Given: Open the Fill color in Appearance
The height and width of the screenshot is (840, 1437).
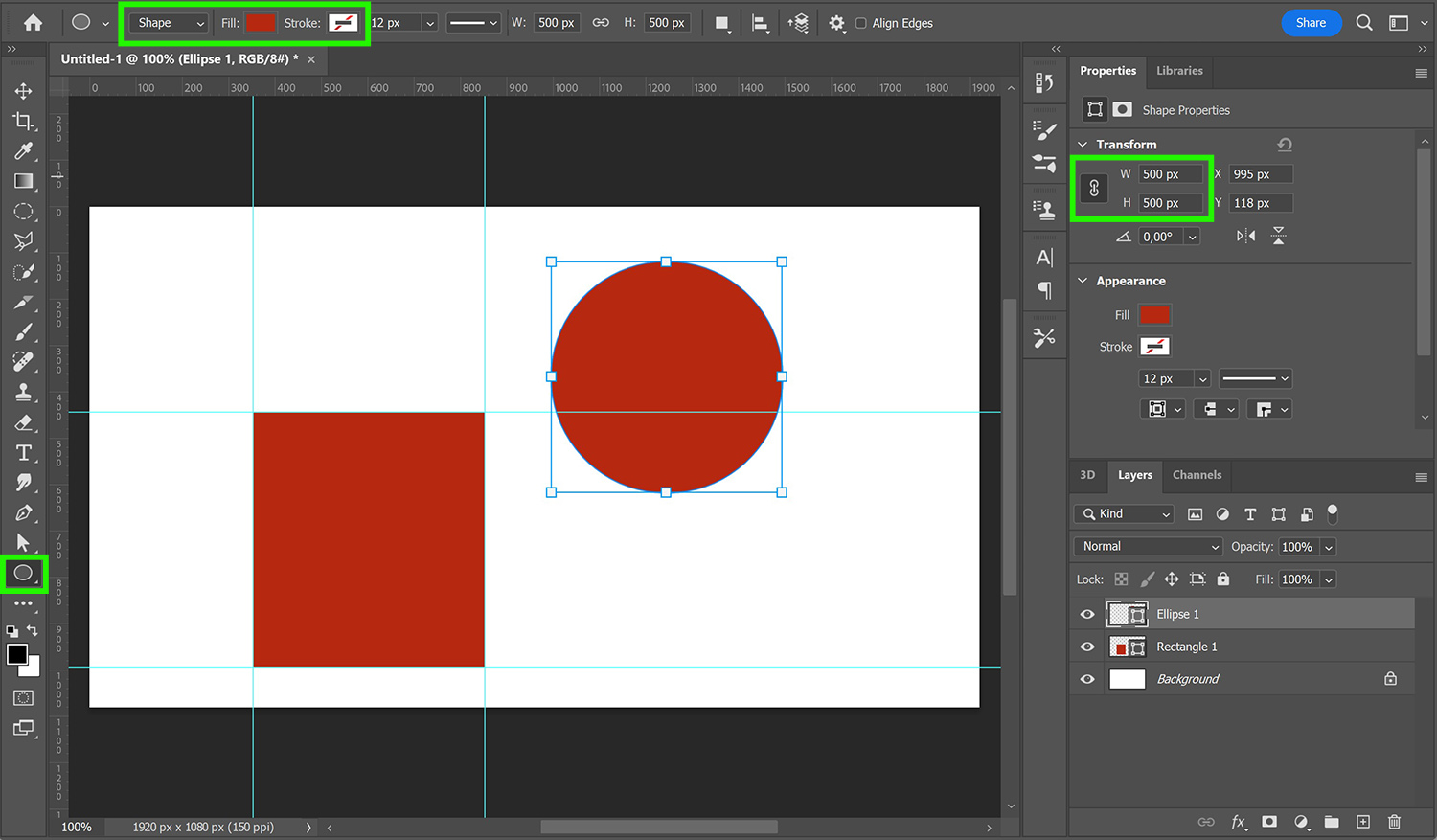Looking at the screenshot, I should 1154,315.
